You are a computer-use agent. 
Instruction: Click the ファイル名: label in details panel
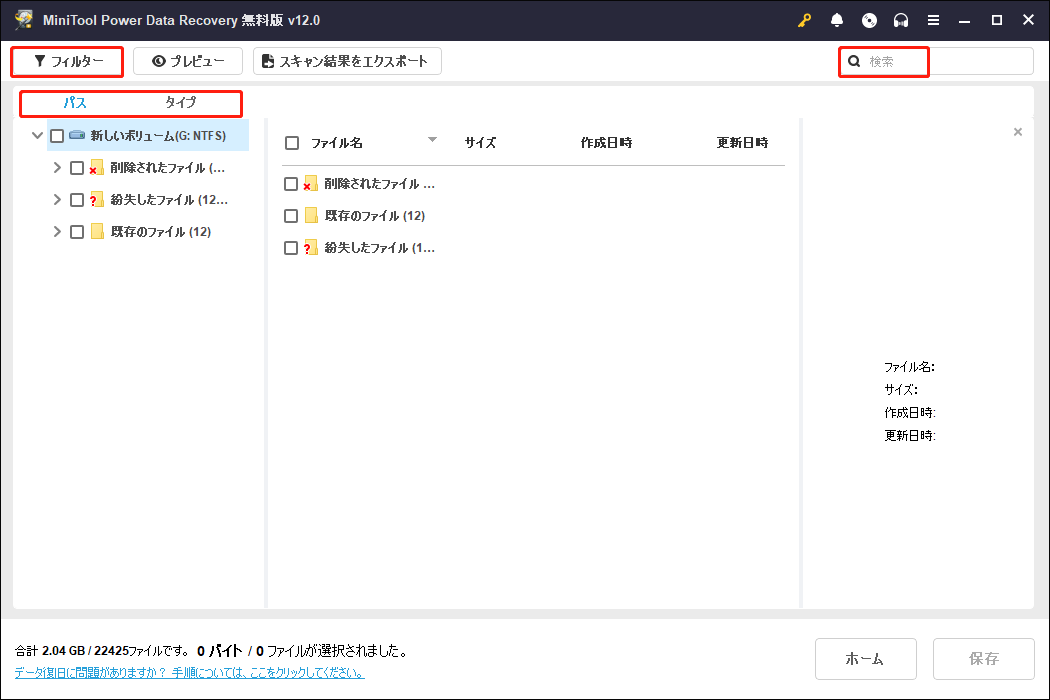tap(909, 367)
